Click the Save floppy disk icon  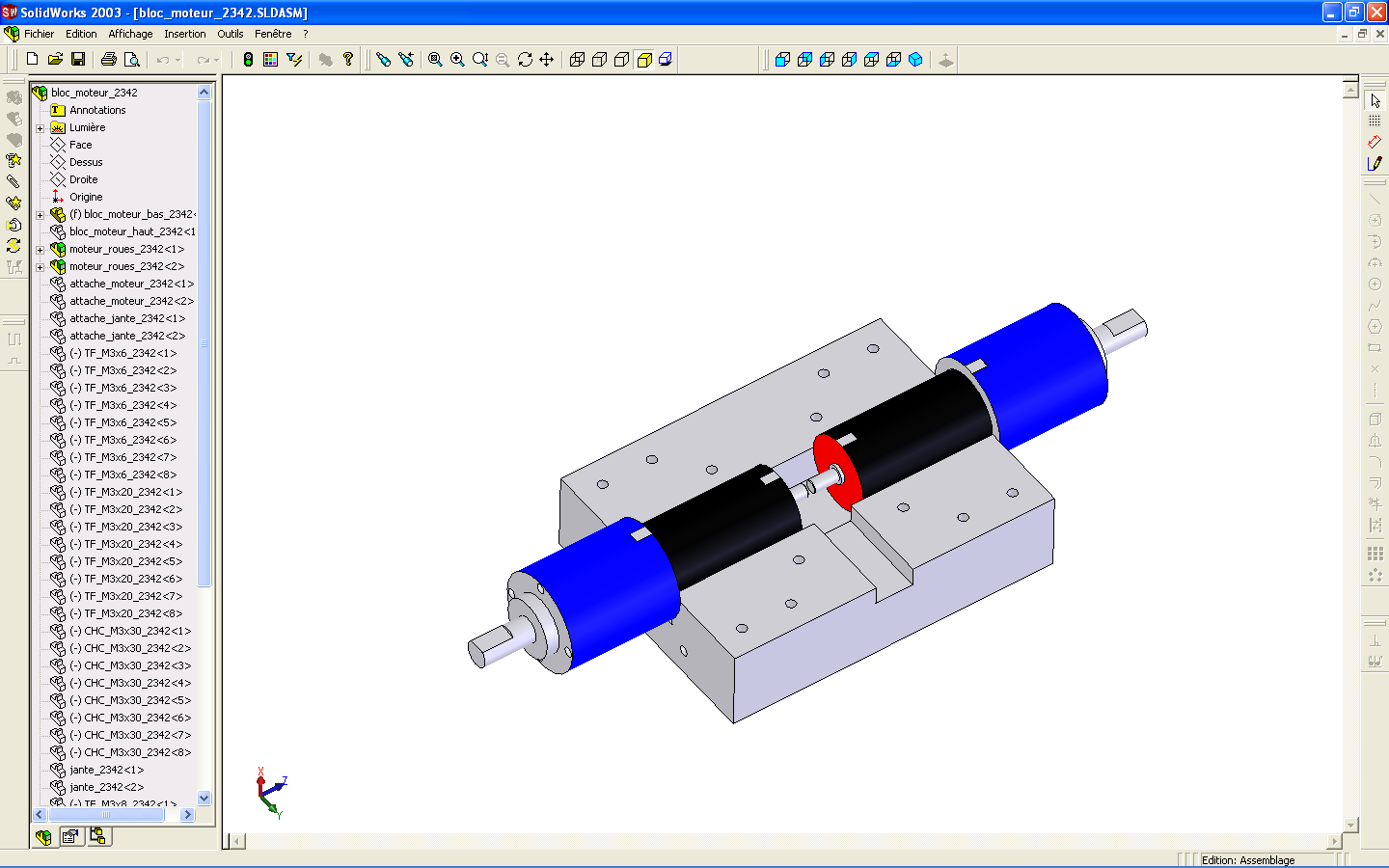click(x=78, y=60)
